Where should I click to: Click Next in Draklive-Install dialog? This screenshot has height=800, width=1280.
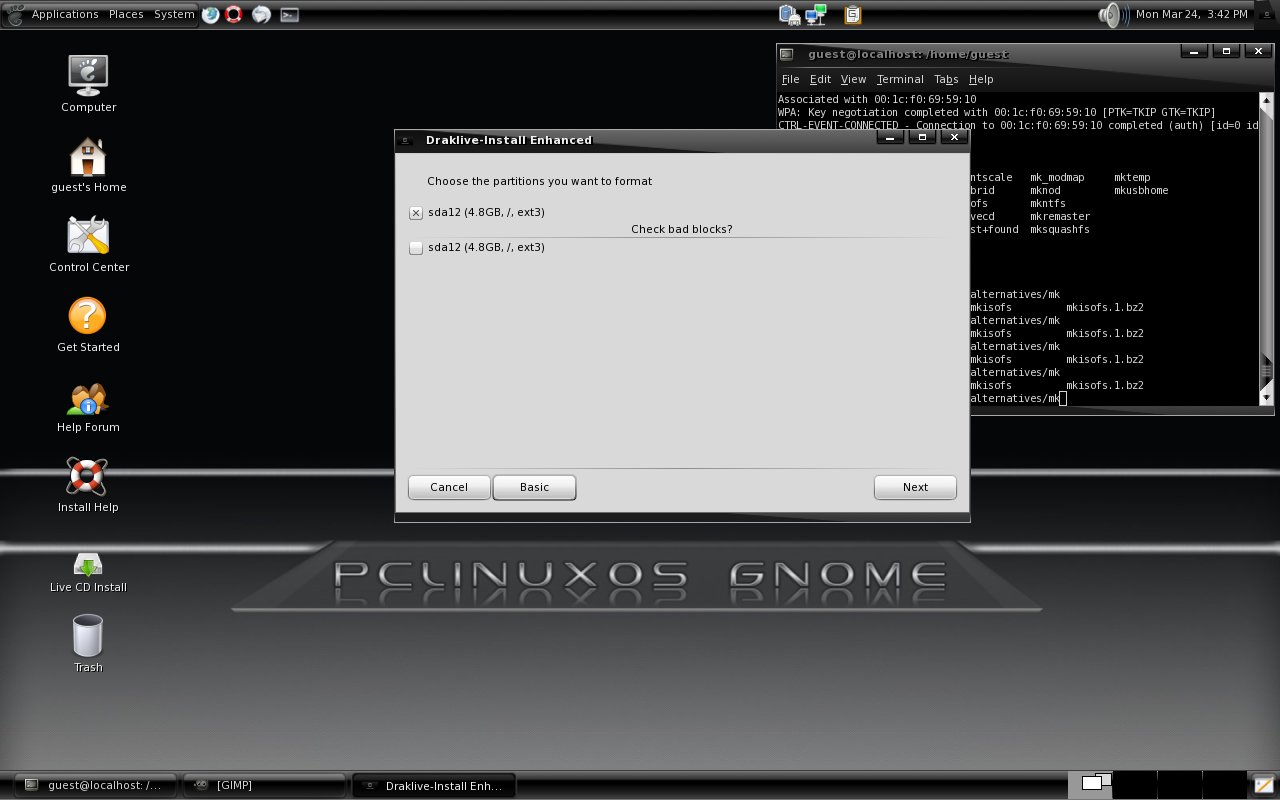915,487
